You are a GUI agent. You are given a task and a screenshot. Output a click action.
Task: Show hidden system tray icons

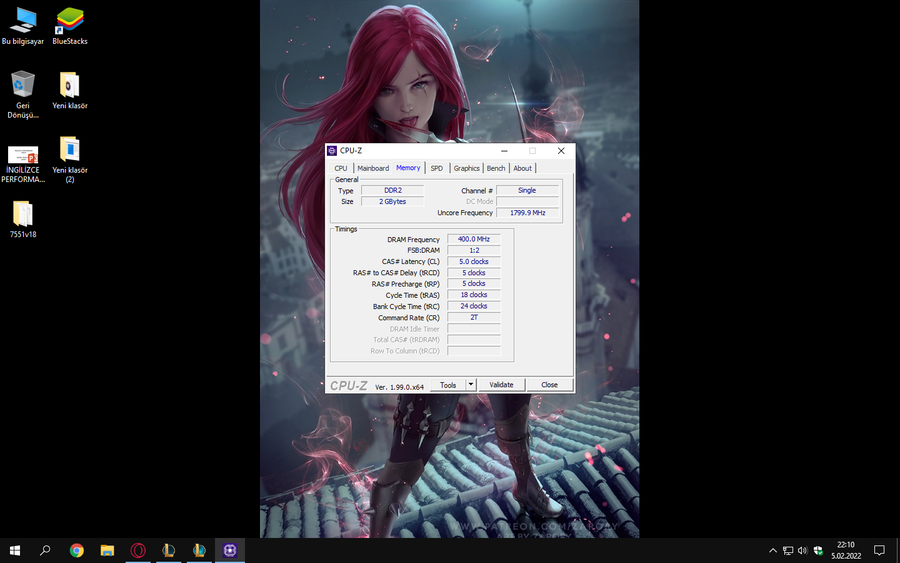[x=773, y=550]
